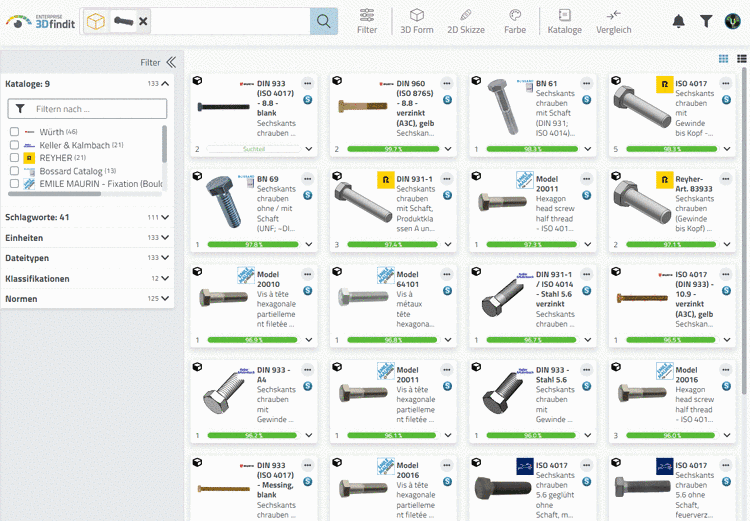750x521 pixels.
Task: Expand the Schlagworte filter section
Action: tap(165, 217)
